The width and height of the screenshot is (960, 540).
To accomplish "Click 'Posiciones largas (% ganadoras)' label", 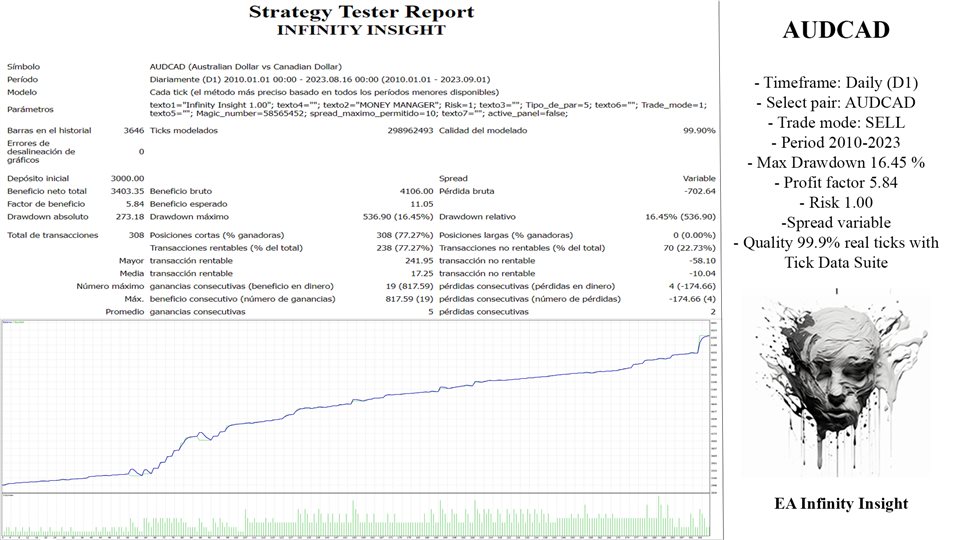I will pos(506,235).
